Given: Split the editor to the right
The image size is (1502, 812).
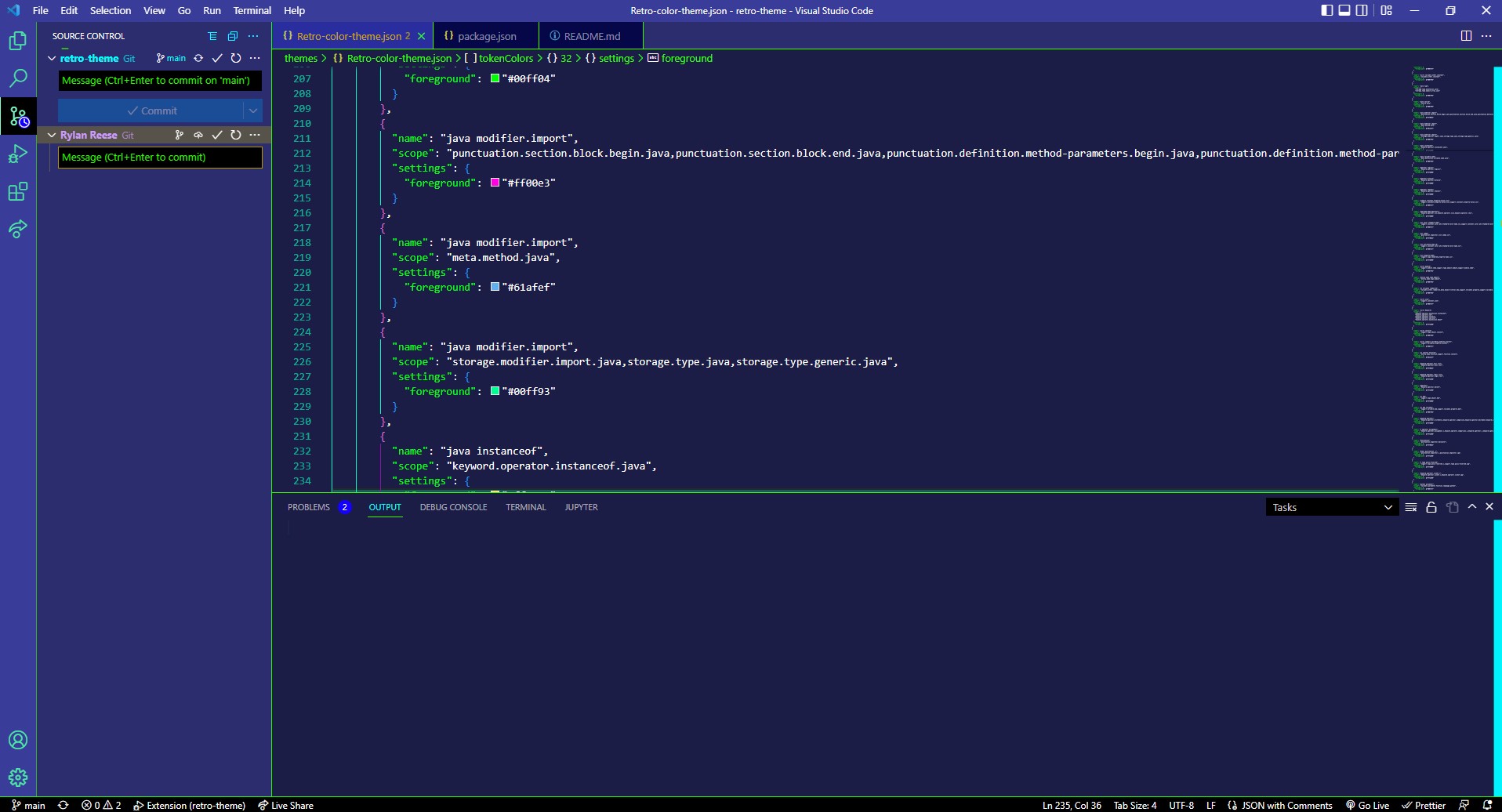Looking at the screenshot, I should coord(1466,36).
